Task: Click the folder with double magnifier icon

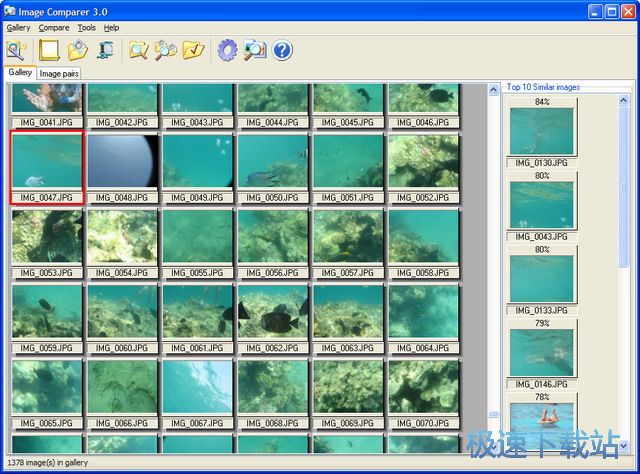Action: click(165, 50)
